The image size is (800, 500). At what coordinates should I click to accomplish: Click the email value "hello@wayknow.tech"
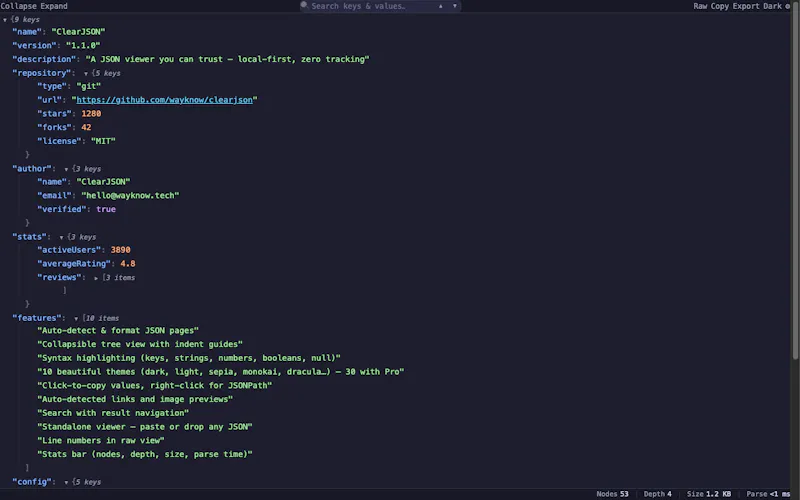(x=130, y=195)
